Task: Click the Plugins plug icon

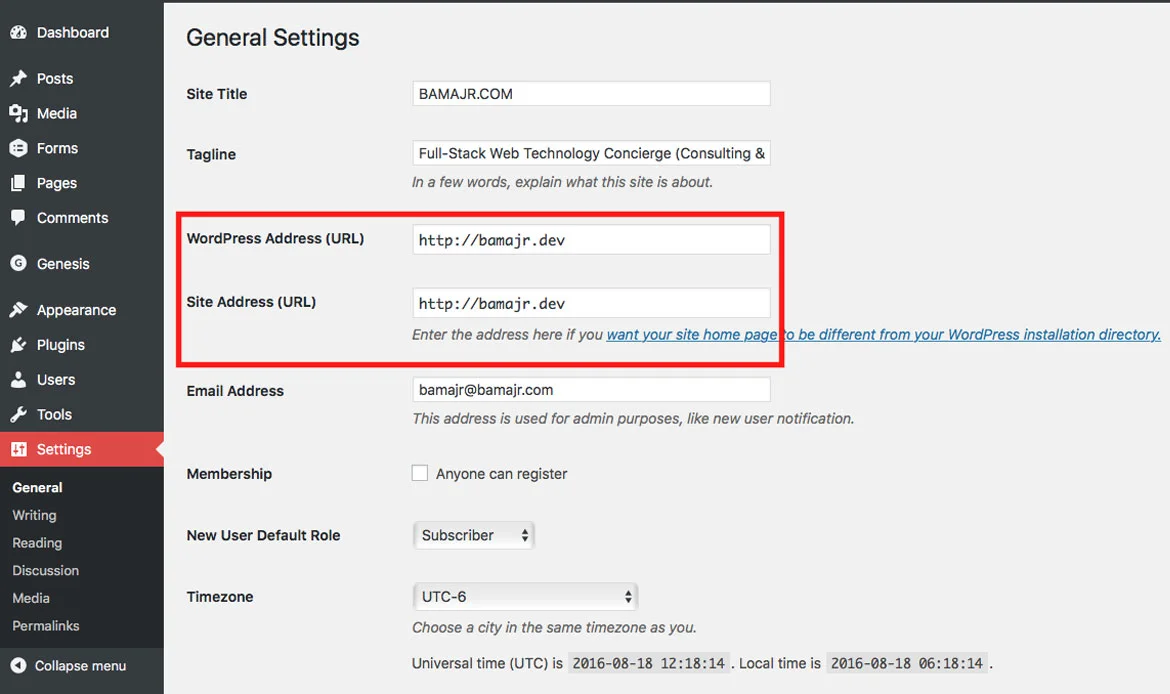Action: (x=18, y=345)
